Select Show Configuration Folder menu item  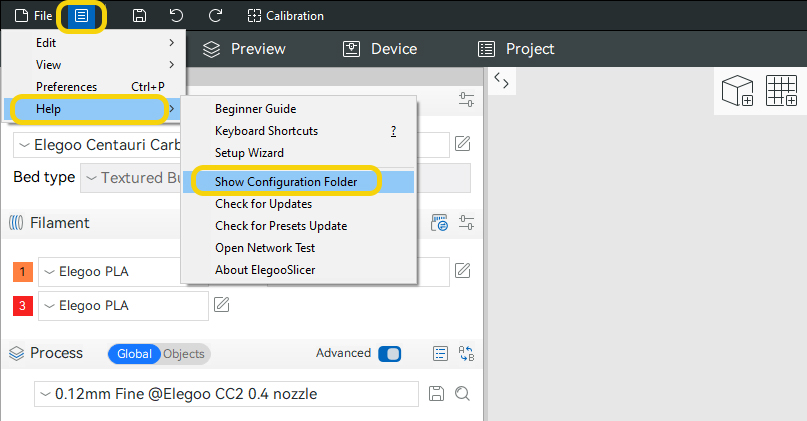285,182
